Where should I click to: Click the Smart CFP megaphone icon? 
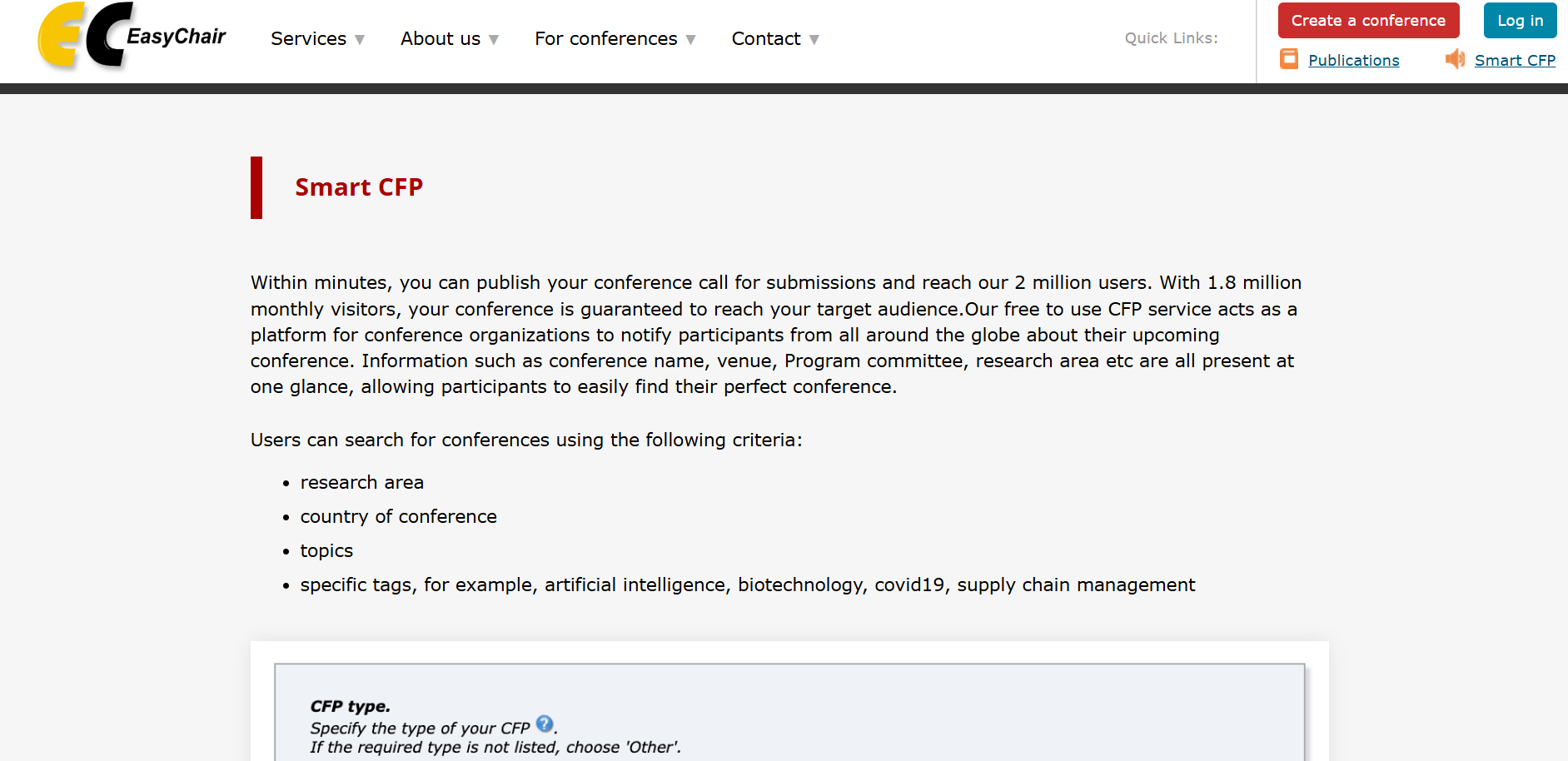[1455, 59]
